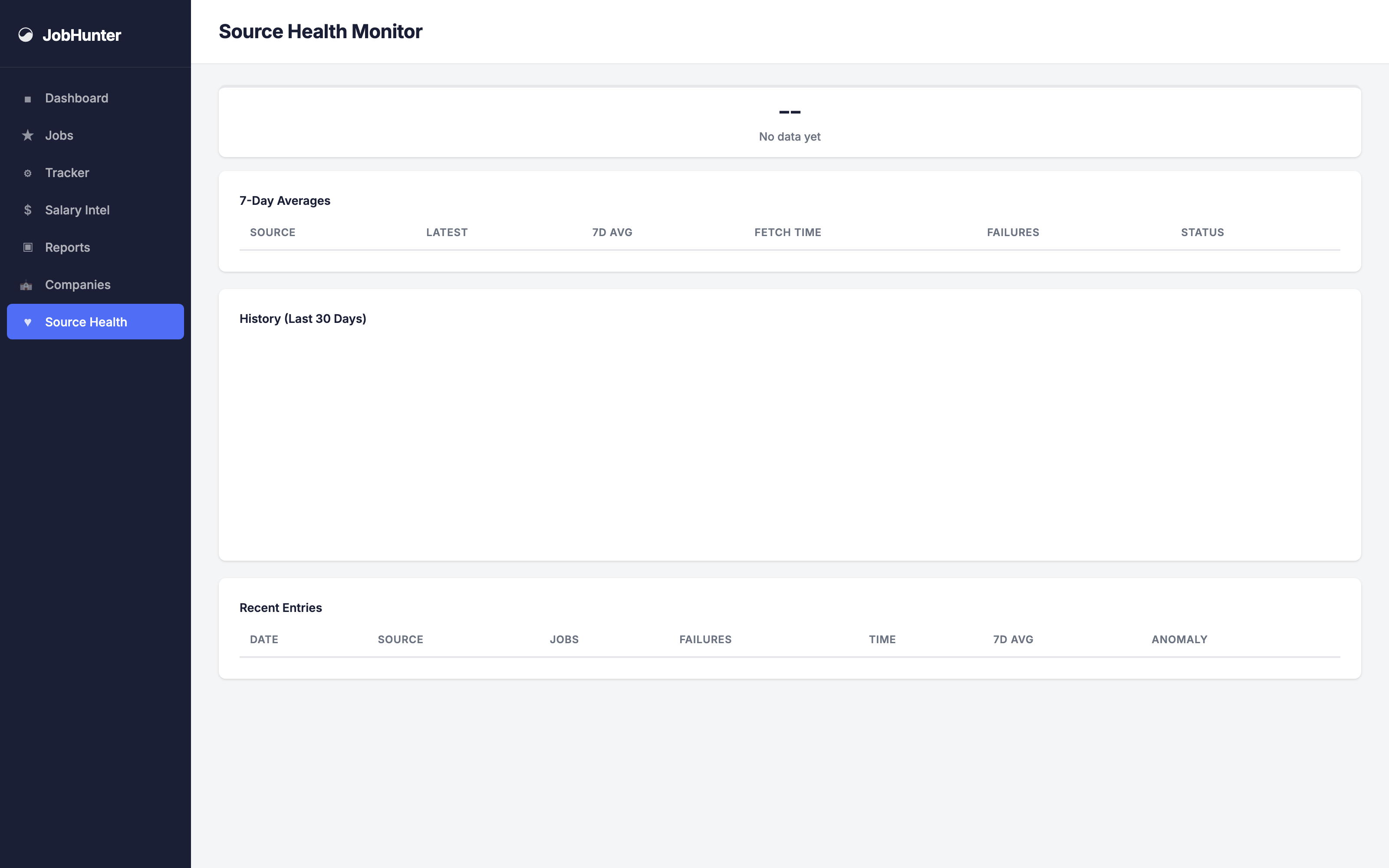Click the STATUS column header
This screenshot has width=1389, height=868.
[x=1202, y=233]
